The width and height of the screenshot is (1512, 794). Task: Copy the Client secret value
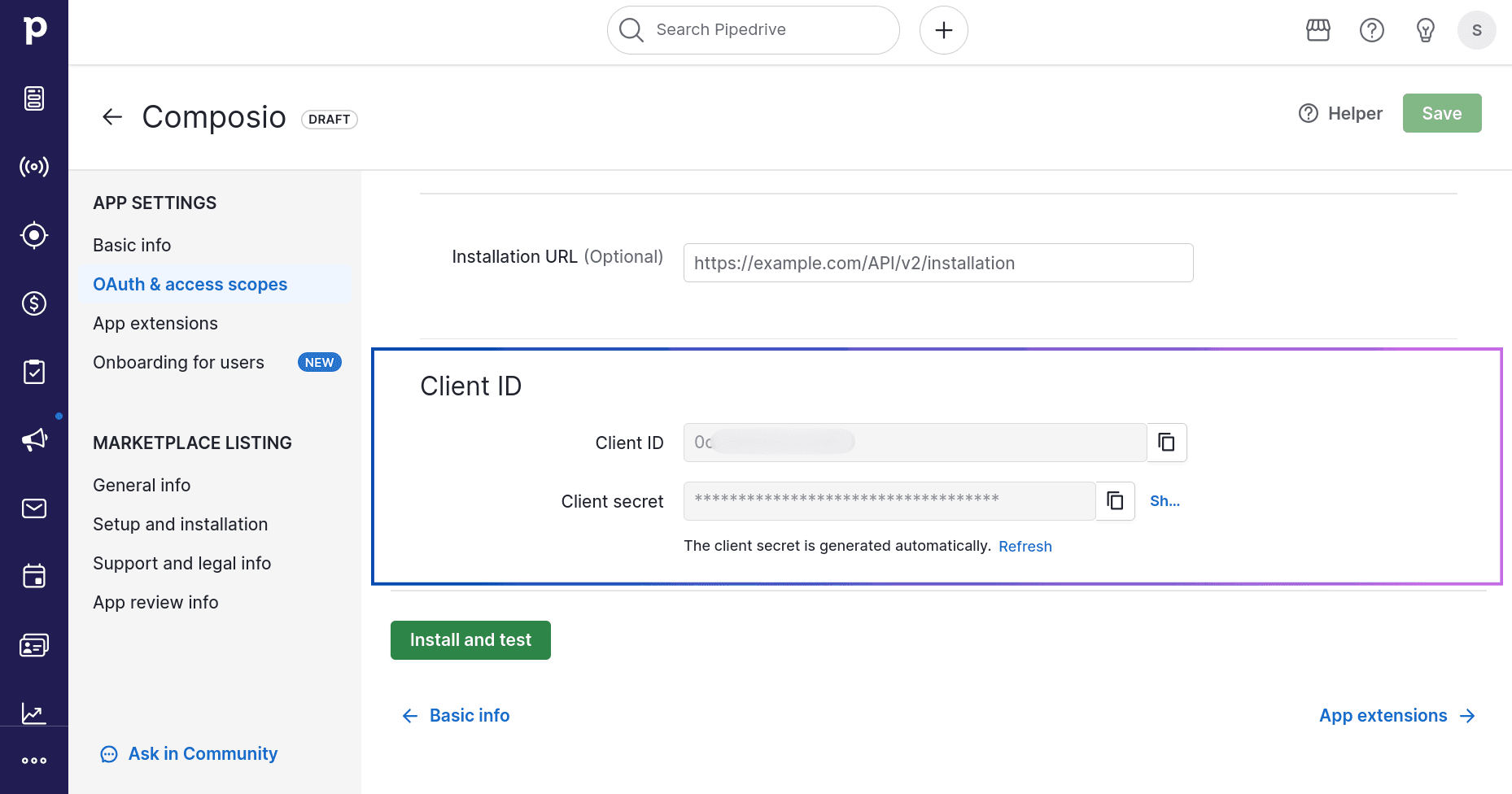1116,501
